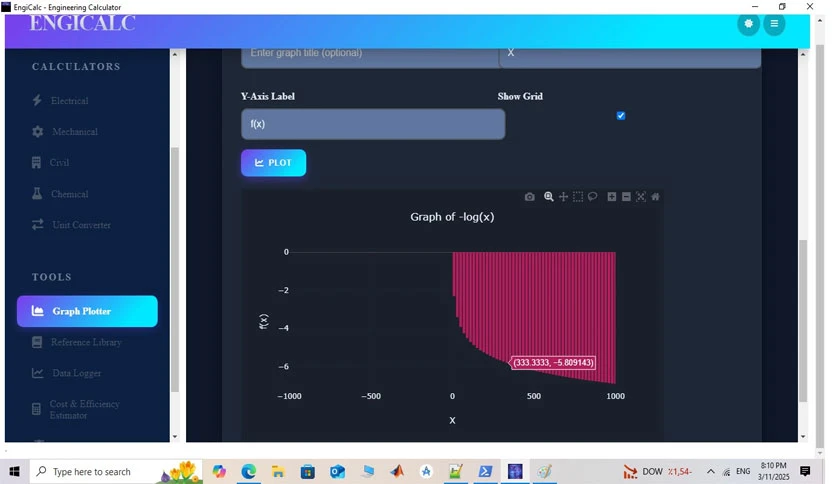Autoscale the graph axes
Image resolution: width=836 pixels, height=484 pixels.
tap(641, 197)
